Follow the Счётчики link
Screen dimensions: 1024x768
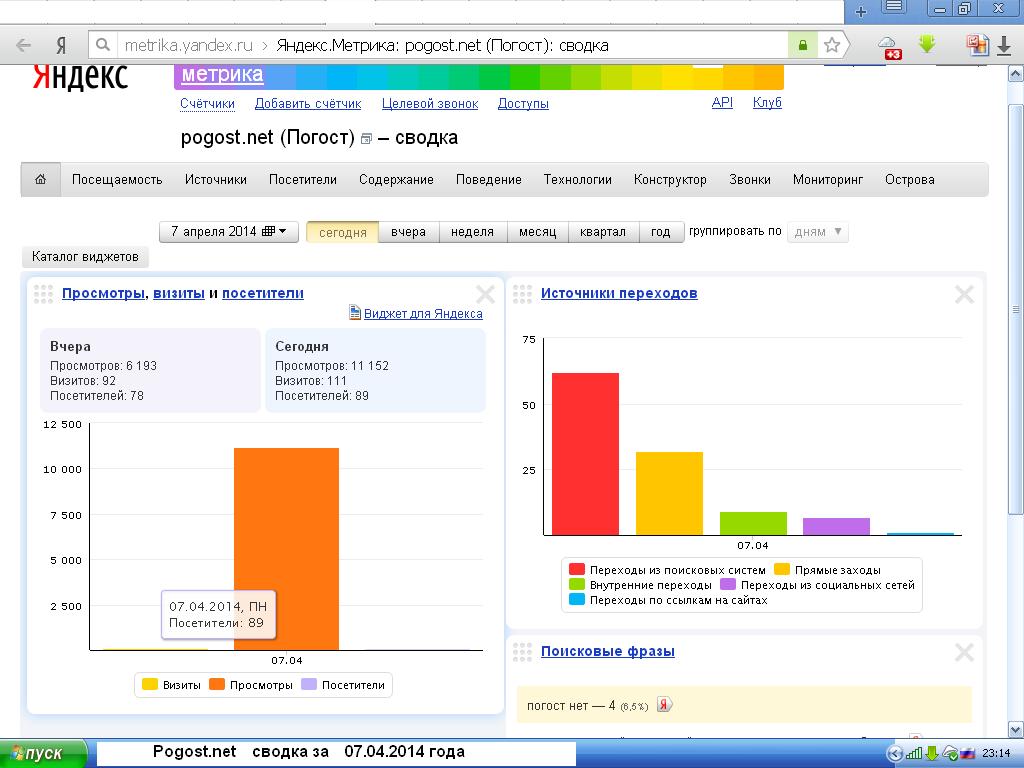[x=207, y=103]
